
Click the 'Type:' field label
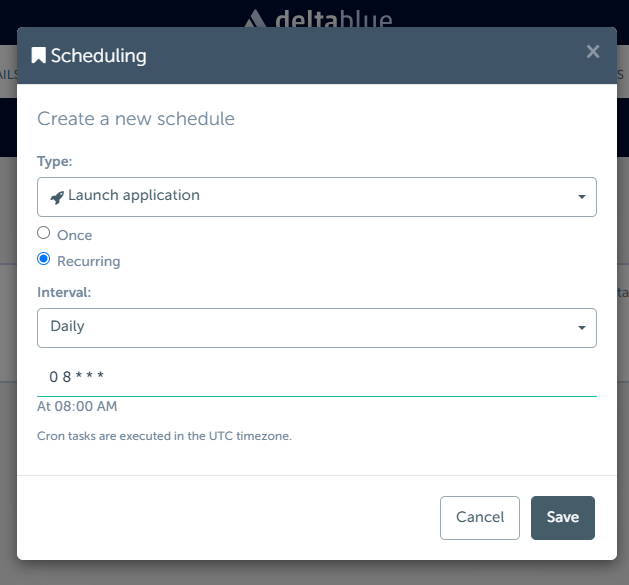55,160
